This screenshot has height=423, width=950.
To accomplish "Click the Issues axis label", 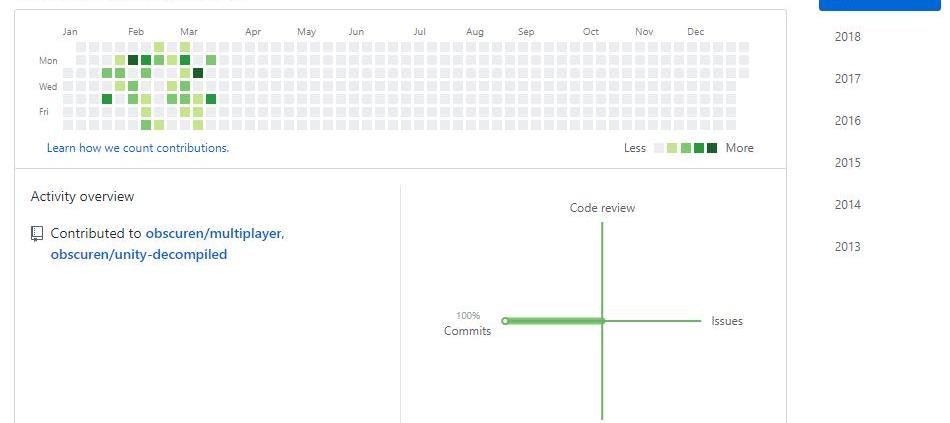I will tap(727, 321).
